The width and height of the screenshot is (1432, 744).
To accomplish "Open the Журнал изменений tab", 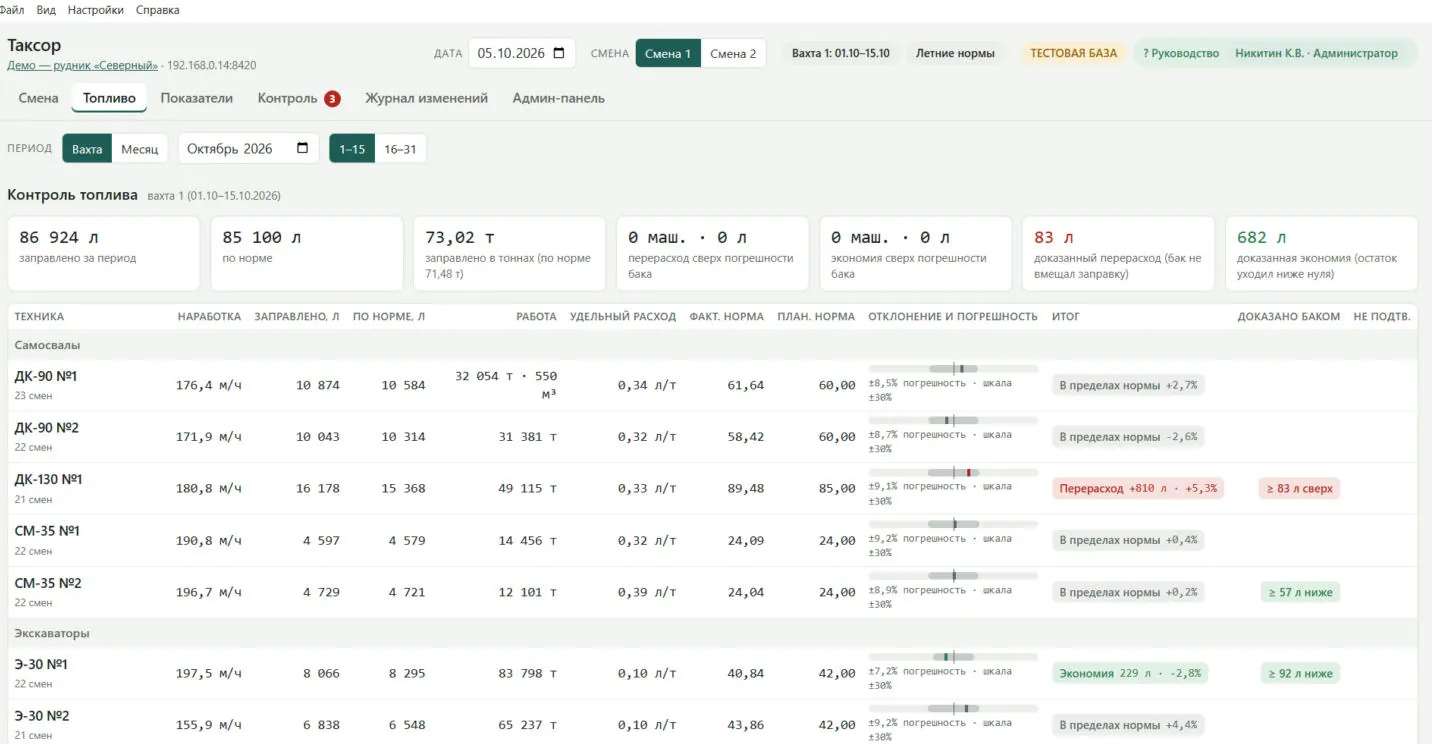I will tap(426, 98).
